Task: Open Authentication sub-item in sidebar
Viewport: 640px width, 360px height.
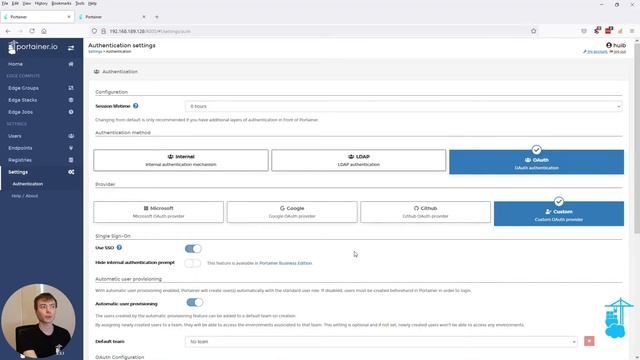Action: point(27,184)
